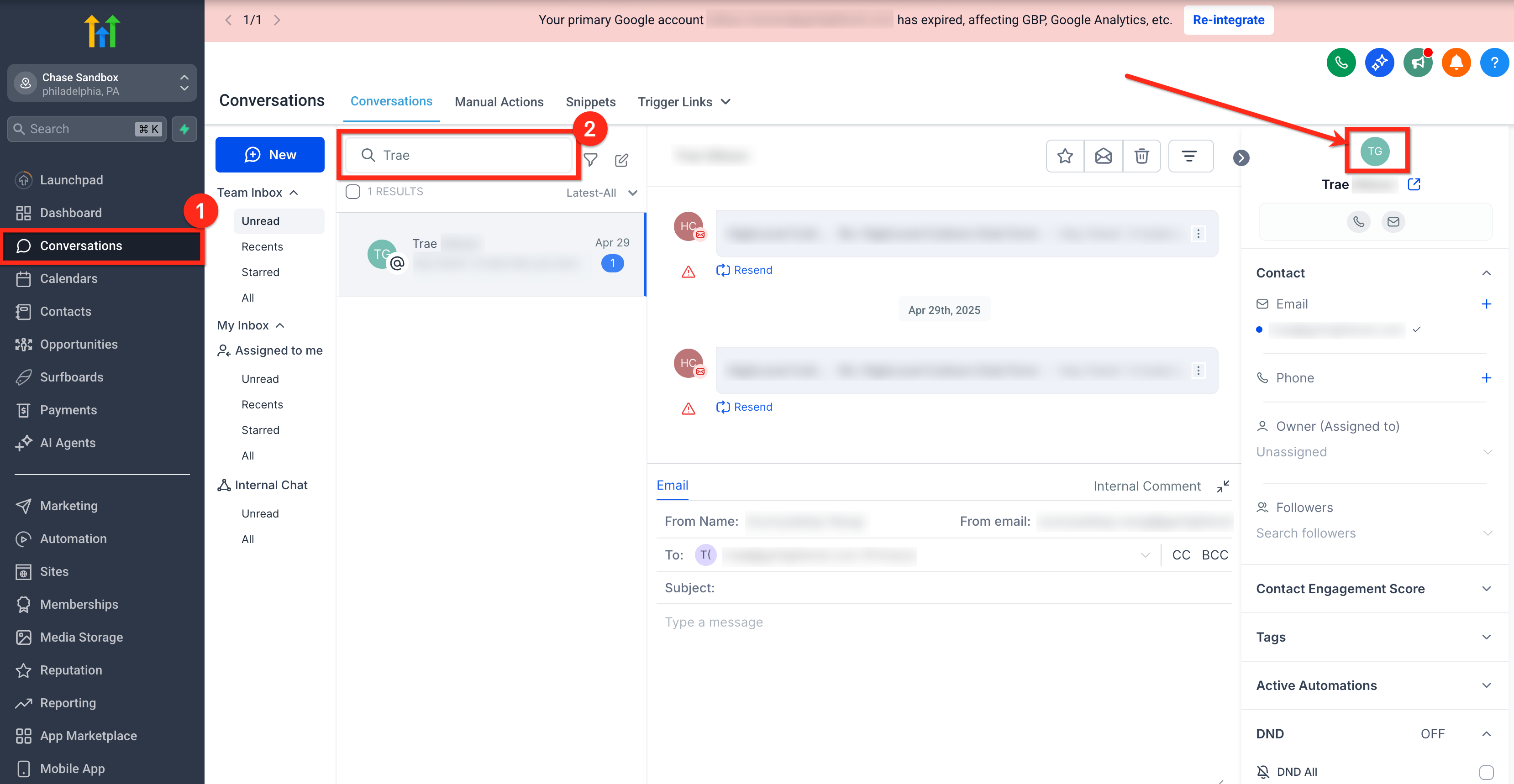Open options menu for second email message
The width and height of the screenshot is (1514, 784).
[1198, 371]
